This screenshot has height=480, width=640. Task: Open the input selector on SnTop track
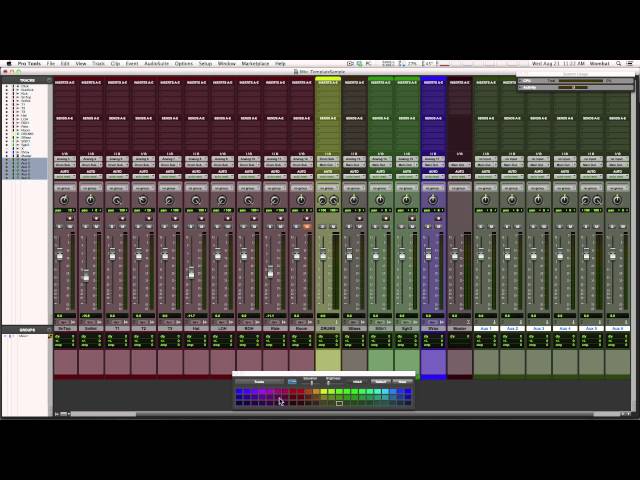point(65,159)
